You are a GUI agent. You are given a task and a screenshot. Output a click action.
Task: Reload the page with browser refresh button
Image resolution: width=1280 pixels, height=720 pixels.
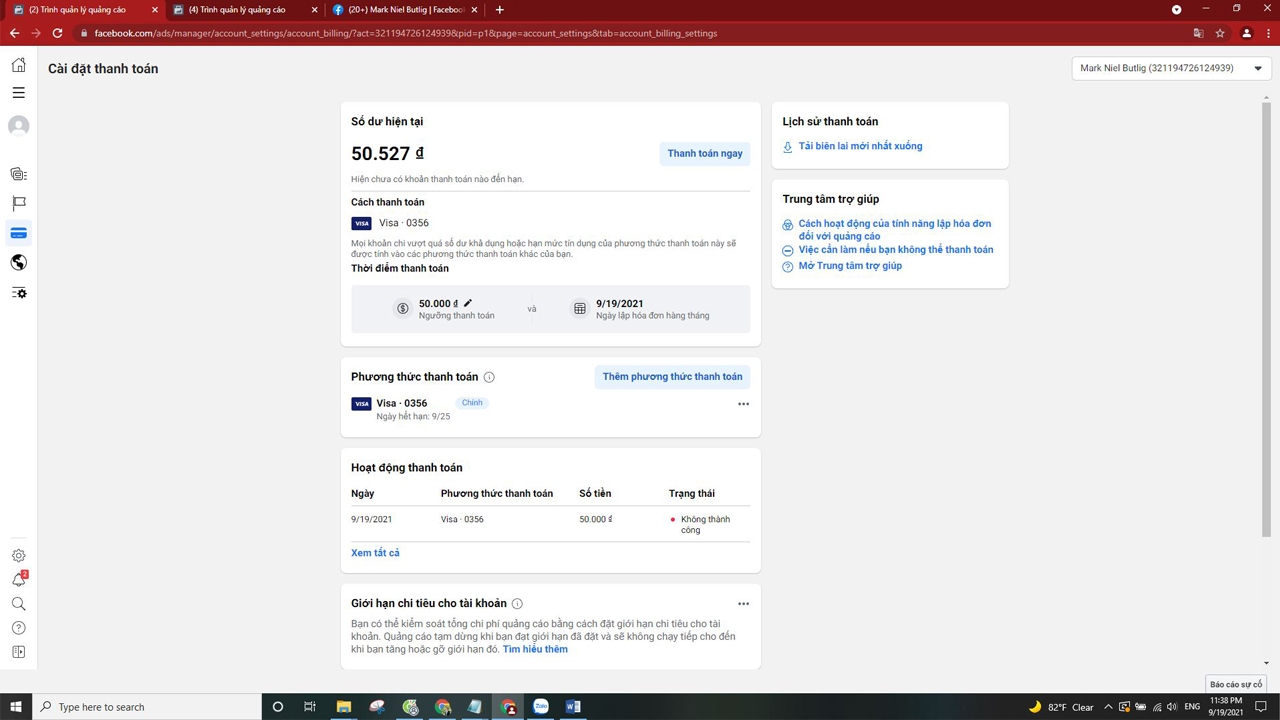[x=57, y=33]
